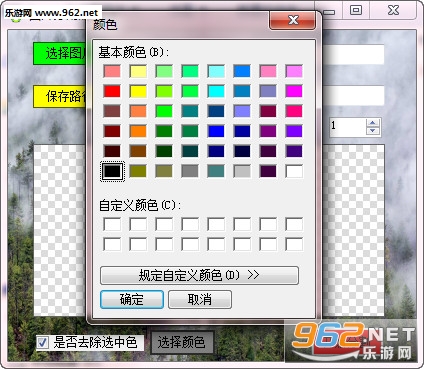Select the white basic color swatch

click(x=294, y=171)
